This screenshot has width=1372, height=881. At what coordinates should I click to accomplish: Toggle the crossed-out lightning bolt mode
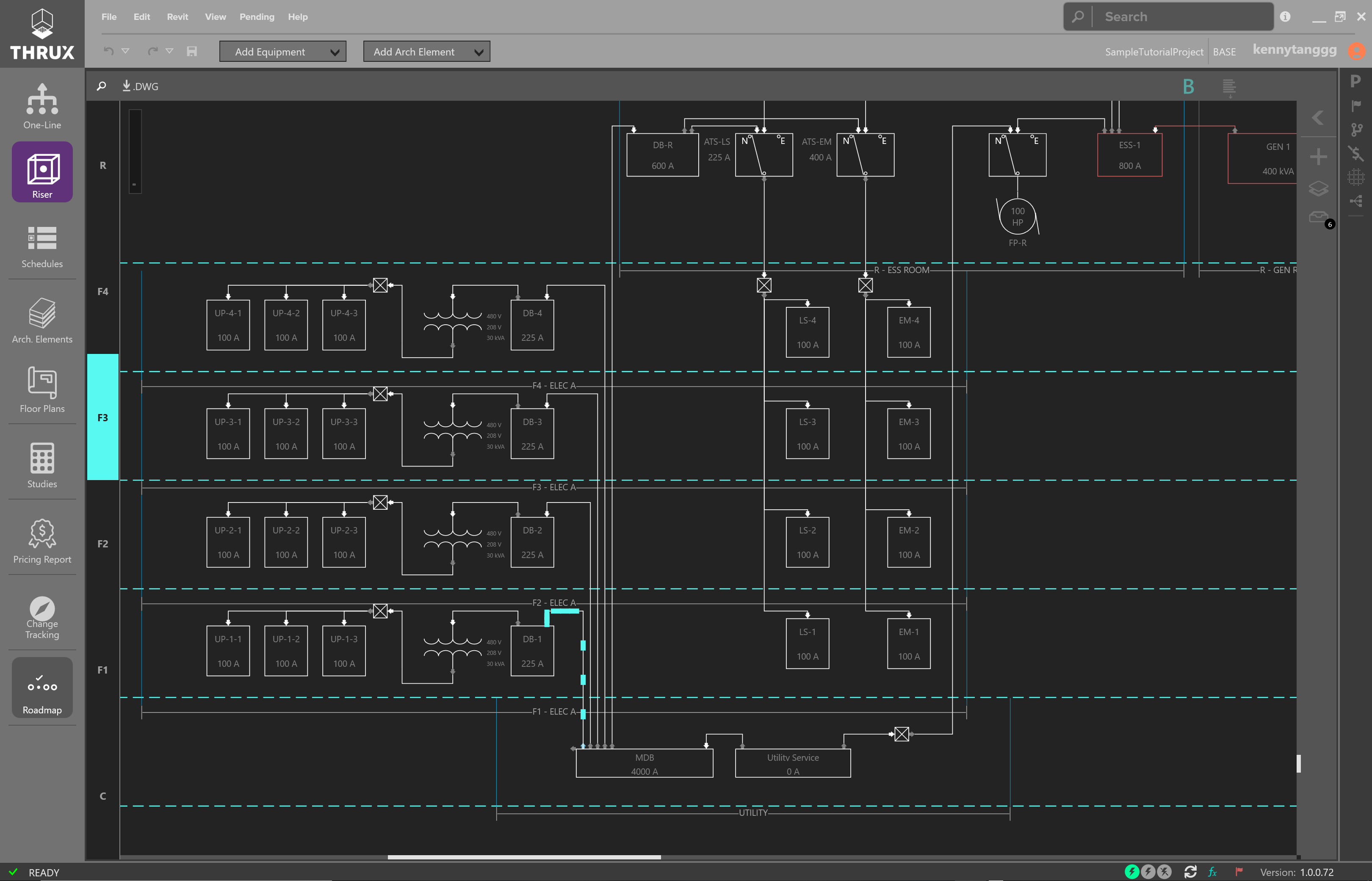click(x=1165, y=872)
